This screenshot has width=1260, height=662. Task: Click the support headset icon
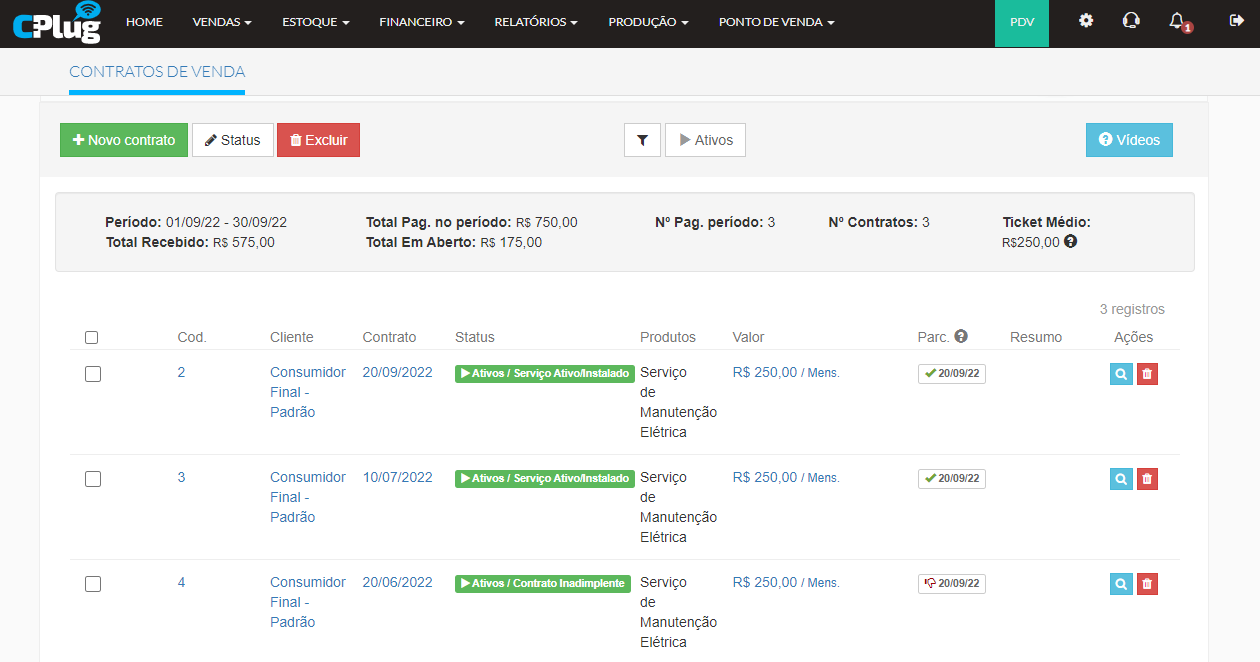tap(1131, 21)
